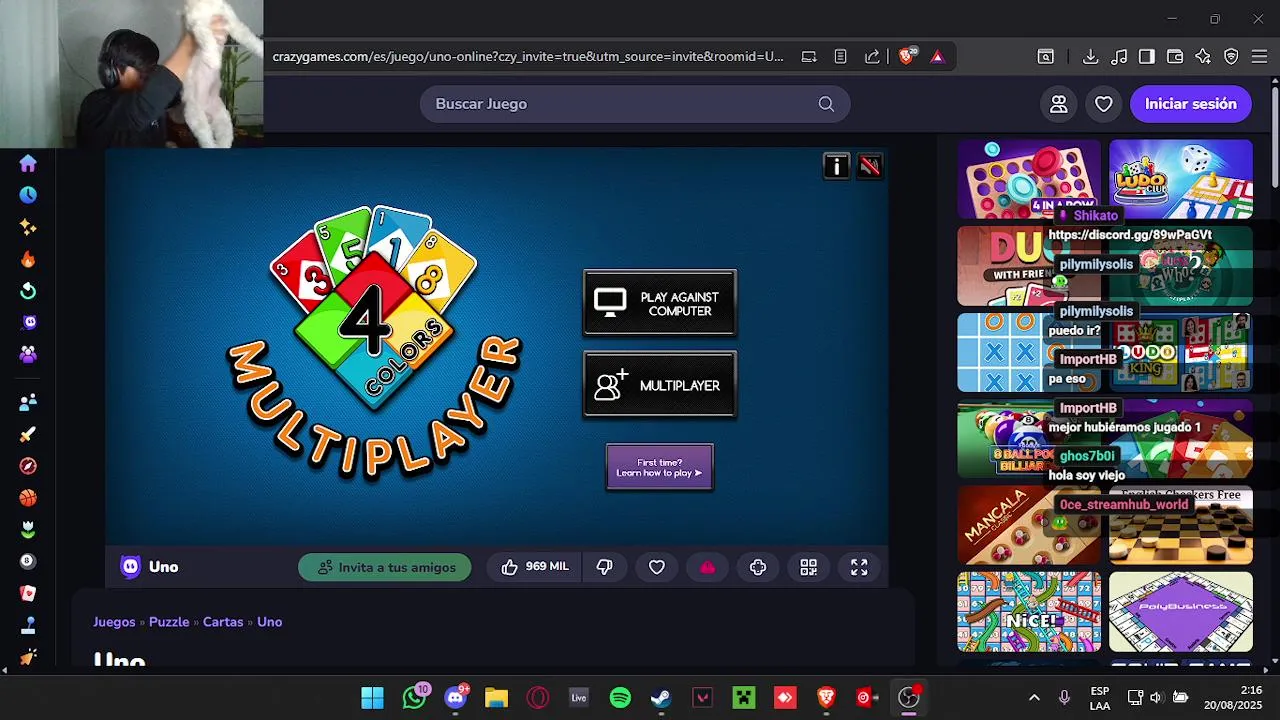Open the playing cards category sidebar icon
Viewport: 1280px width, 720px height.
(28, 593)
